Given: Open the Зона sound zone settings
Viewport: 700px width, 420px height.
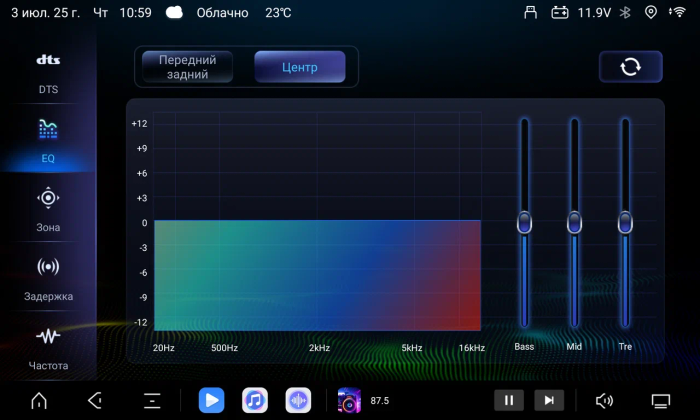Looking at the screenshot, I should (x=48, y=210).
